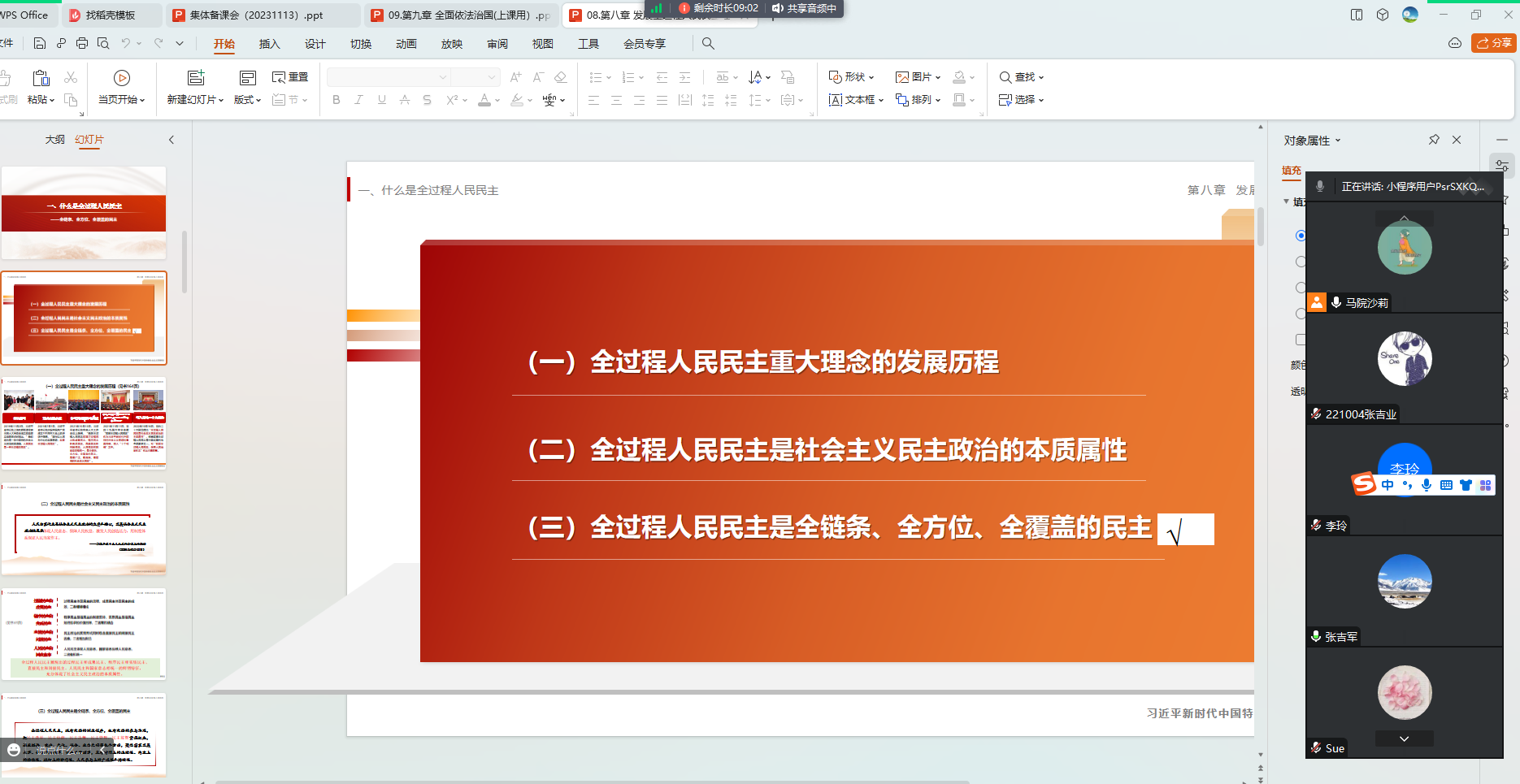Switch to the 大纲 outline tab
Viewport: 1520px width, 784px height.
(x=54, y=140)
